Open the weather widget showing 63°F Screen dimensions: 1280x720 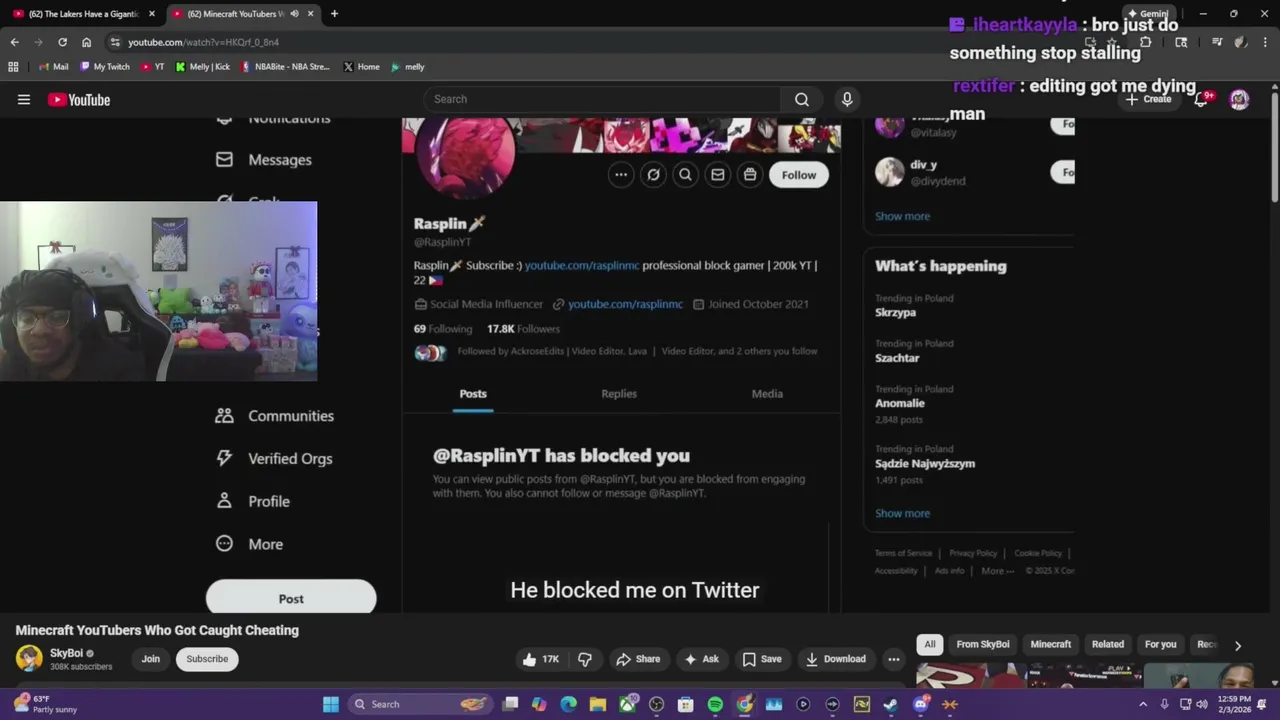[x=46, y=704]
